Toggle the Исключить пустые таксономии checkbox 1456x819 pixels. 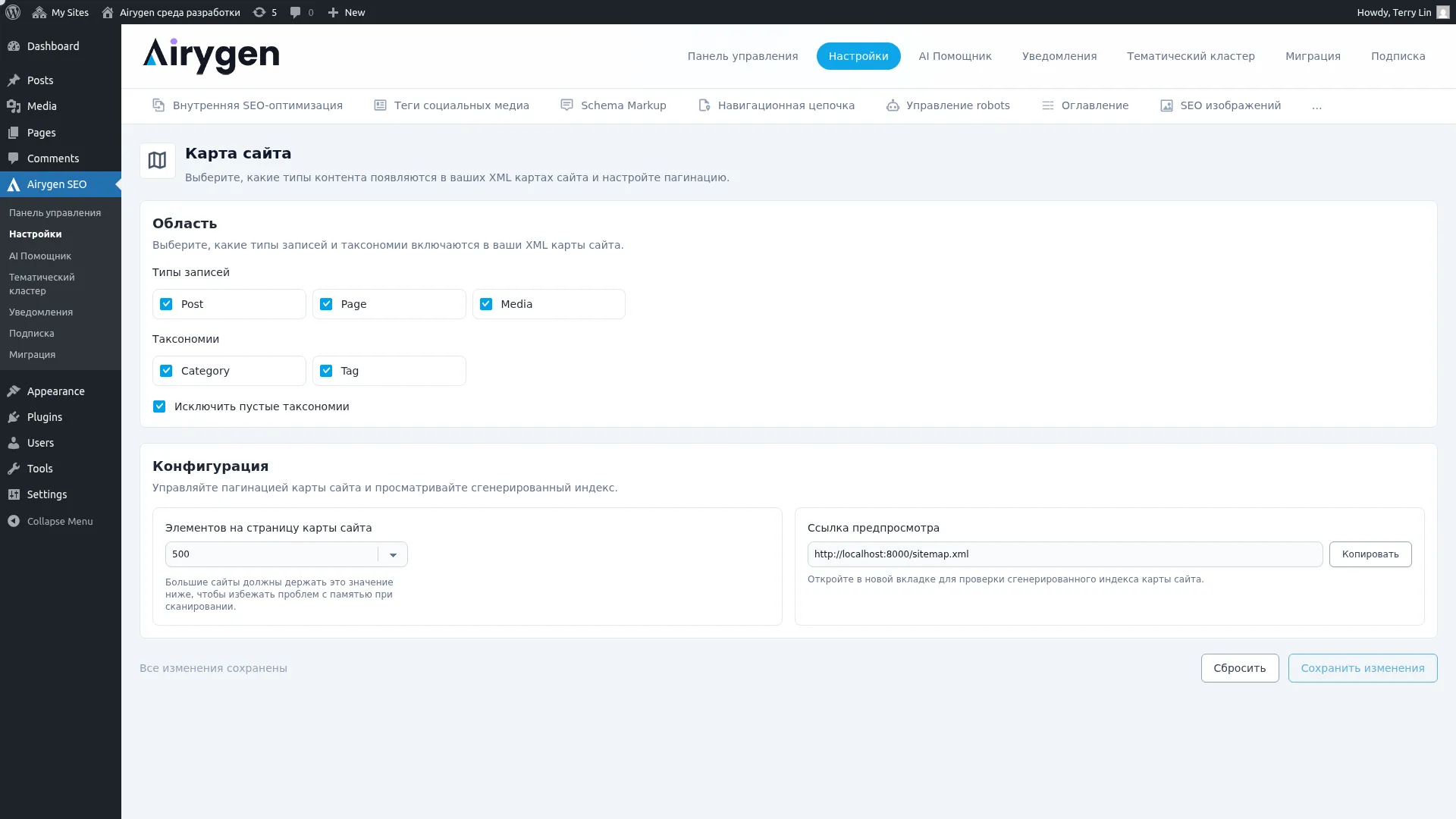[159, 406]
